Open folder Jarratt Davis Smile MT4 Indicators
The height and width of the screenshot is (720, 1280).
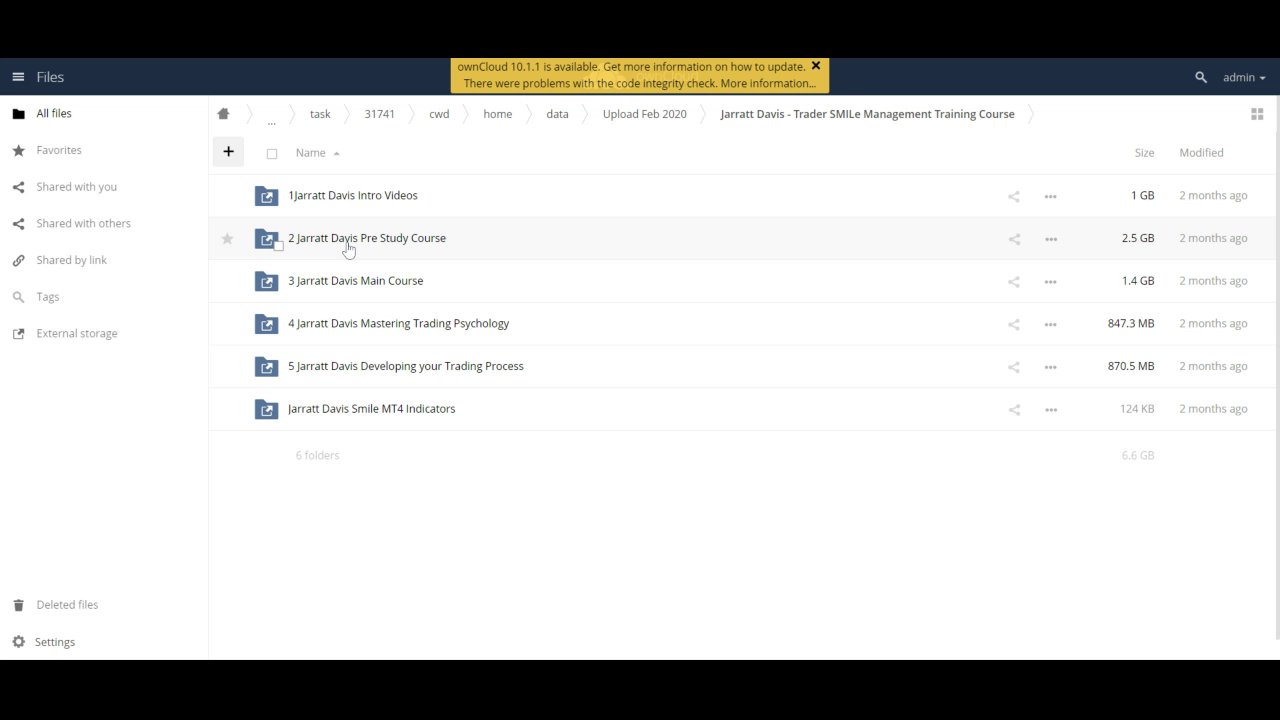pyautogui.click(x=371, y=409)
